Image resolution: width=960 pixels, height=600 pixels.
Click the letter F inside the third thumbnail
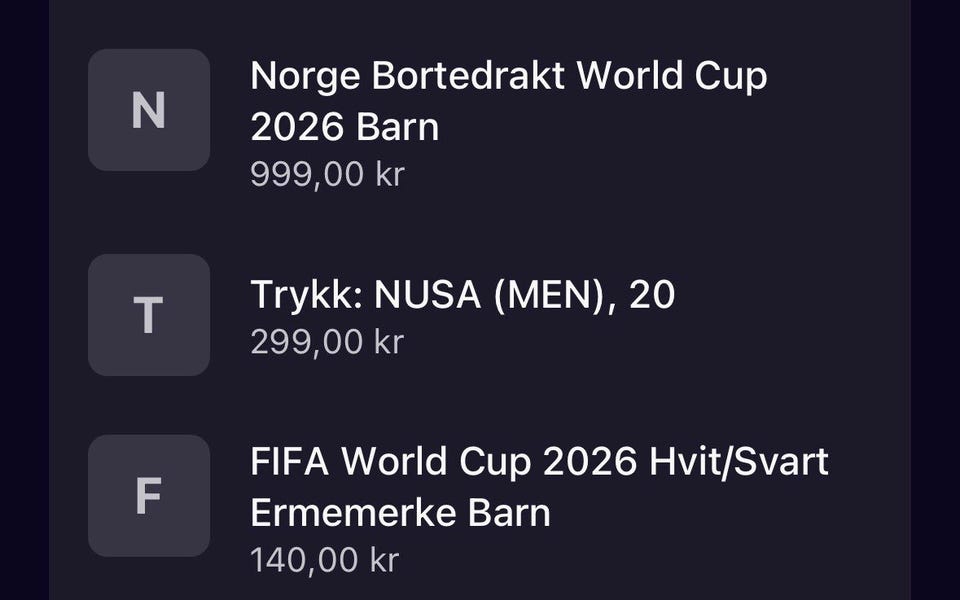[x=148, y=495]
